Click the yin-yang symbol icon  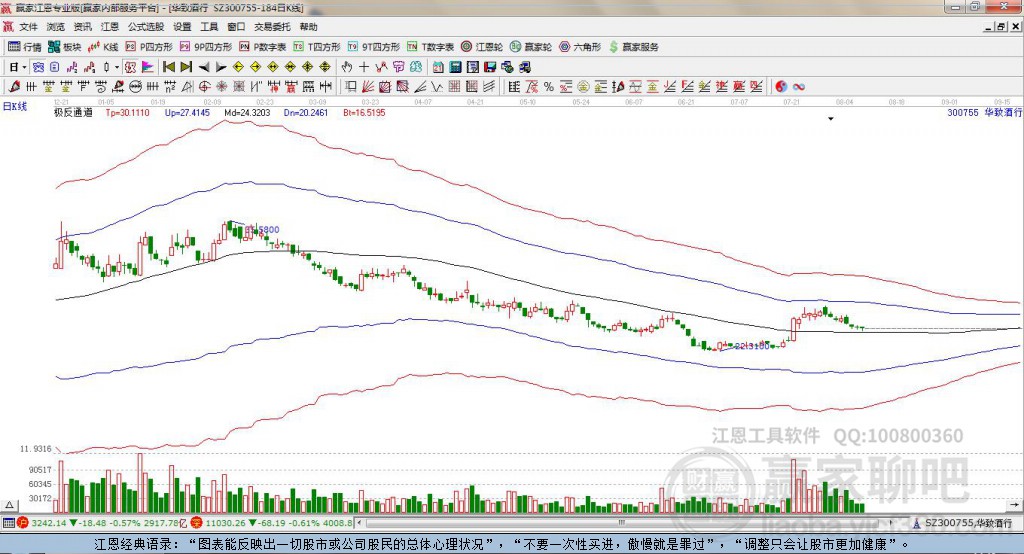(781, 87)
